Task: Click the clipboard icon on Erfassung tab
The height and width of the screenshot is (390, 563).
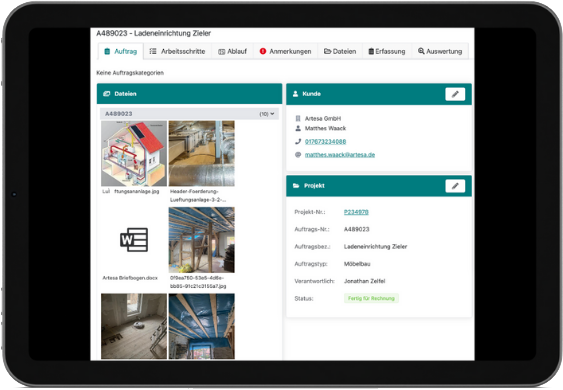Action: 371,51
